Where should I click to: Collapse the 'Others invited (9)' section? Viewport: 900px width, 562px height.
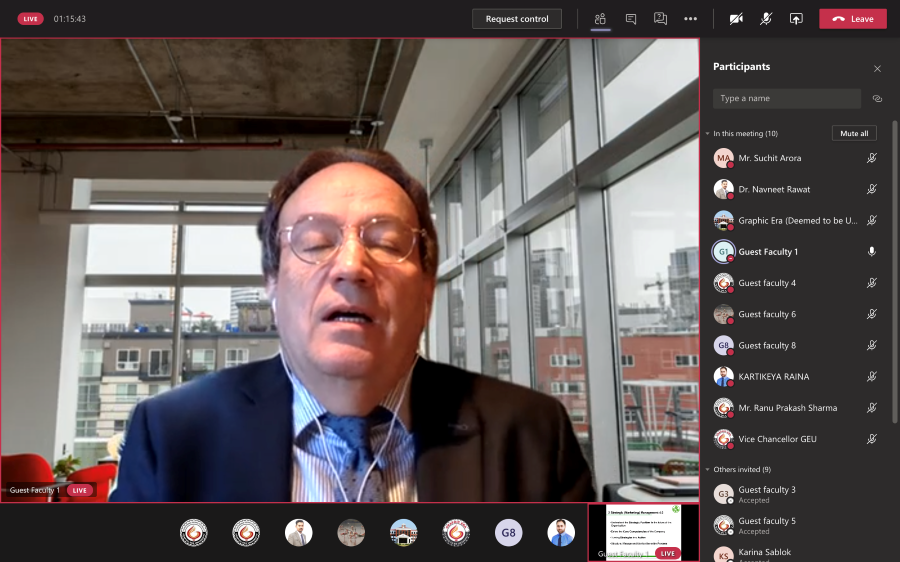(707, 470)
